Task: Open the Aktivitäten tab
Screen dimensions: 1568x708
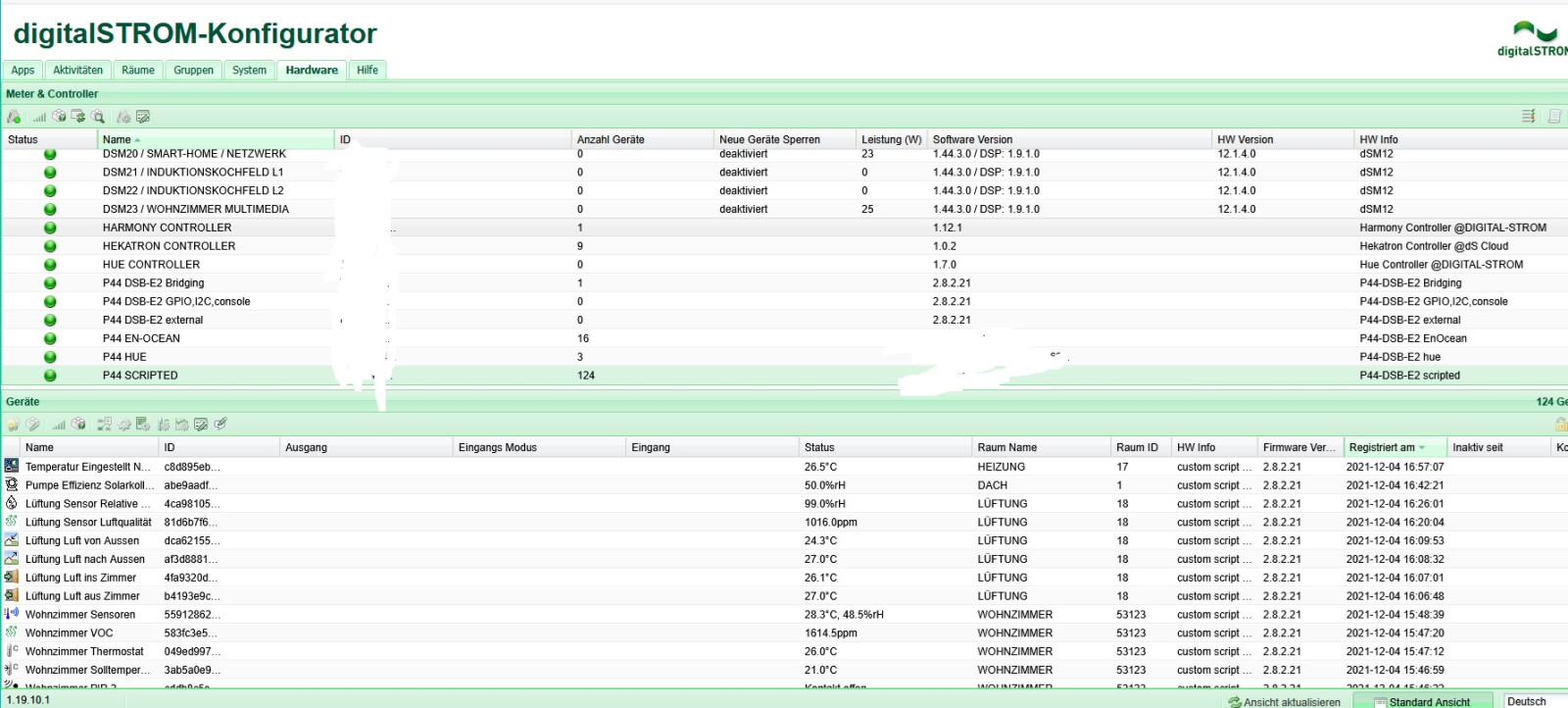Action: [x=77, y=70]
